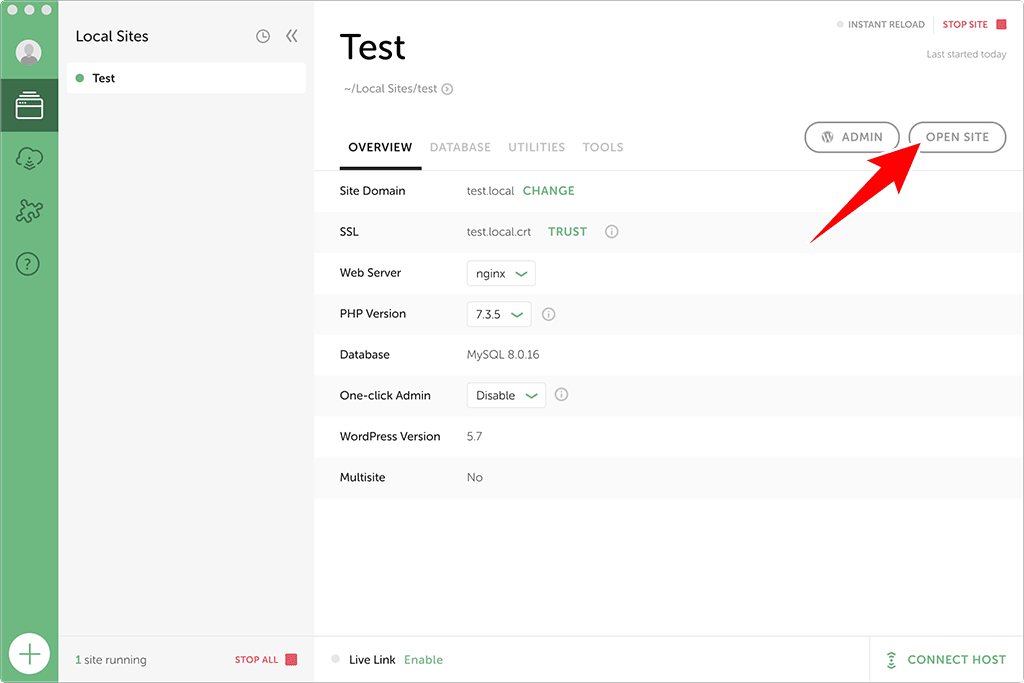Screen dimensions: 1024x683
Task: Click the test.local domain value
Action: 490,191
